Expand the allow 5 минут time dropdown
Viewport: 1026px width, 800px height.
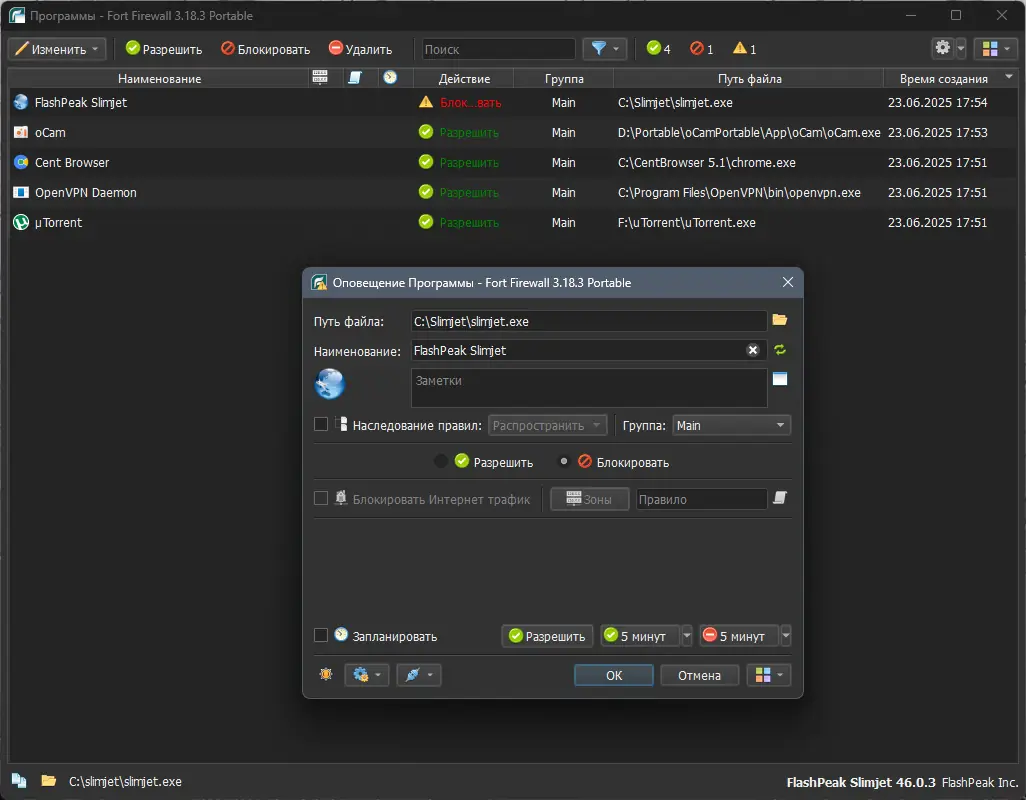pos(686,636)
